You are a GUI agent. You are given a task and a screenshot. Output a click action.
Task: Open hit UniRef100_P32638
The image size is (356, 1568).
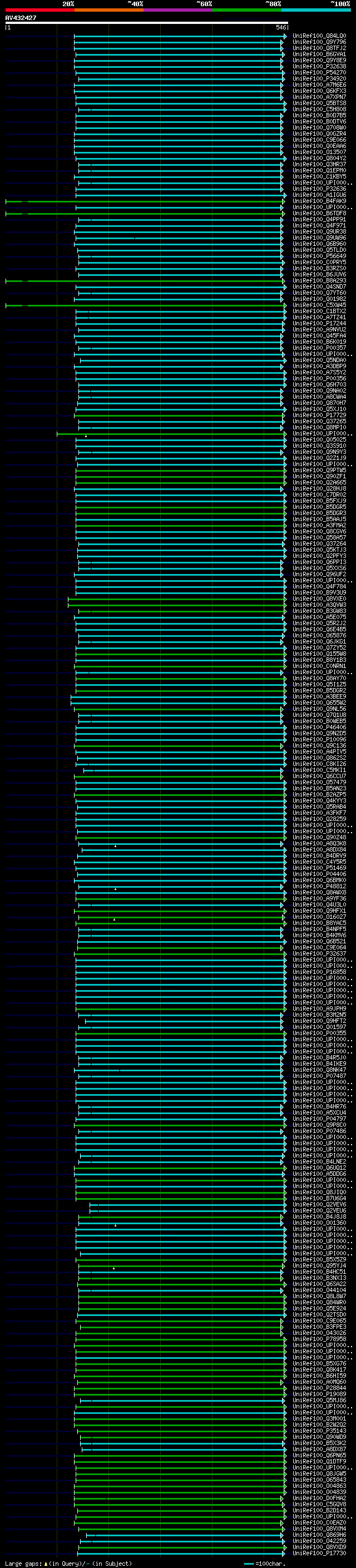[x=319, y=66]
